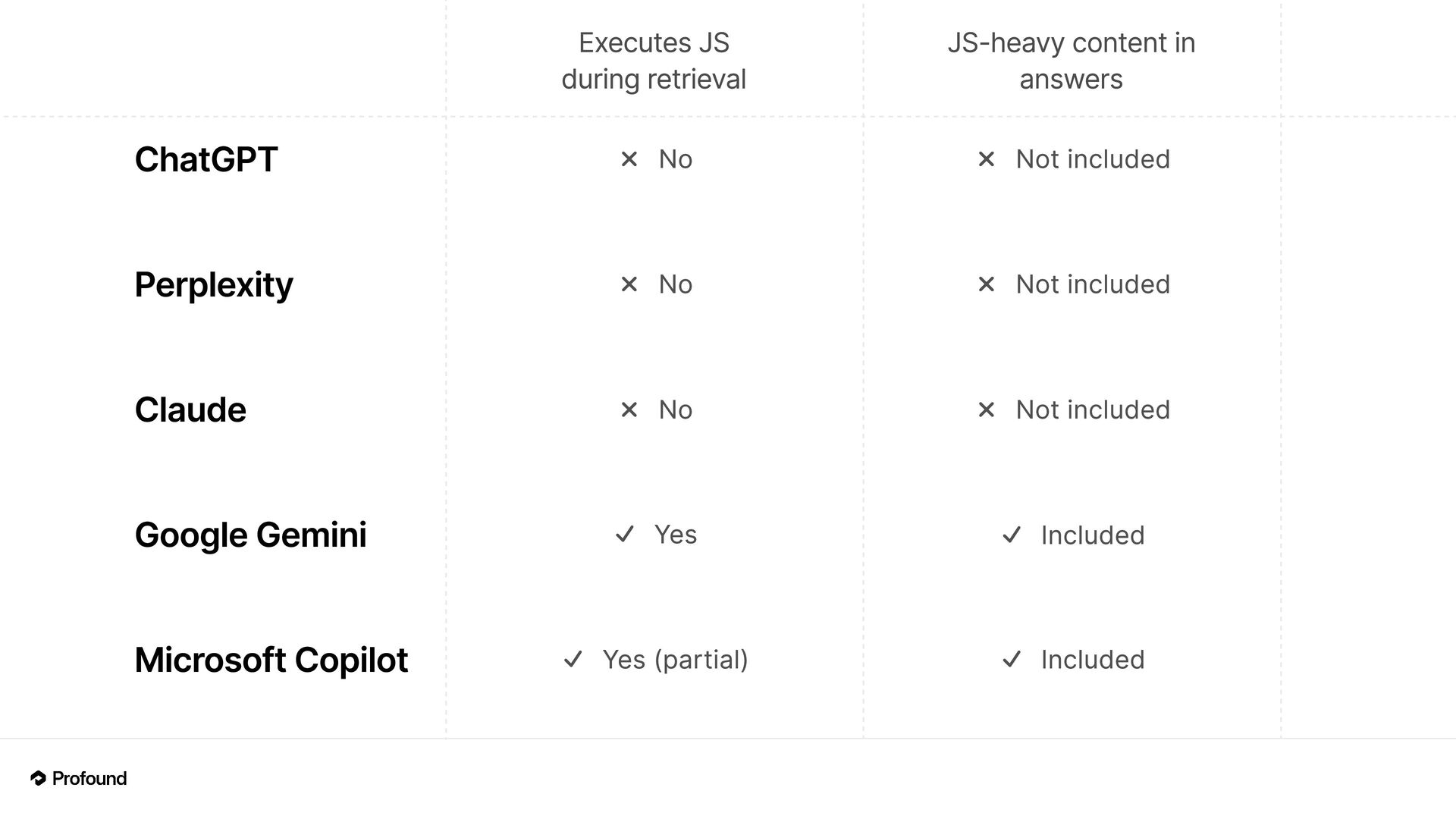The image size is (1456, 819).
Task: Select the Microsoft Copilot row label
Action: 271,660
